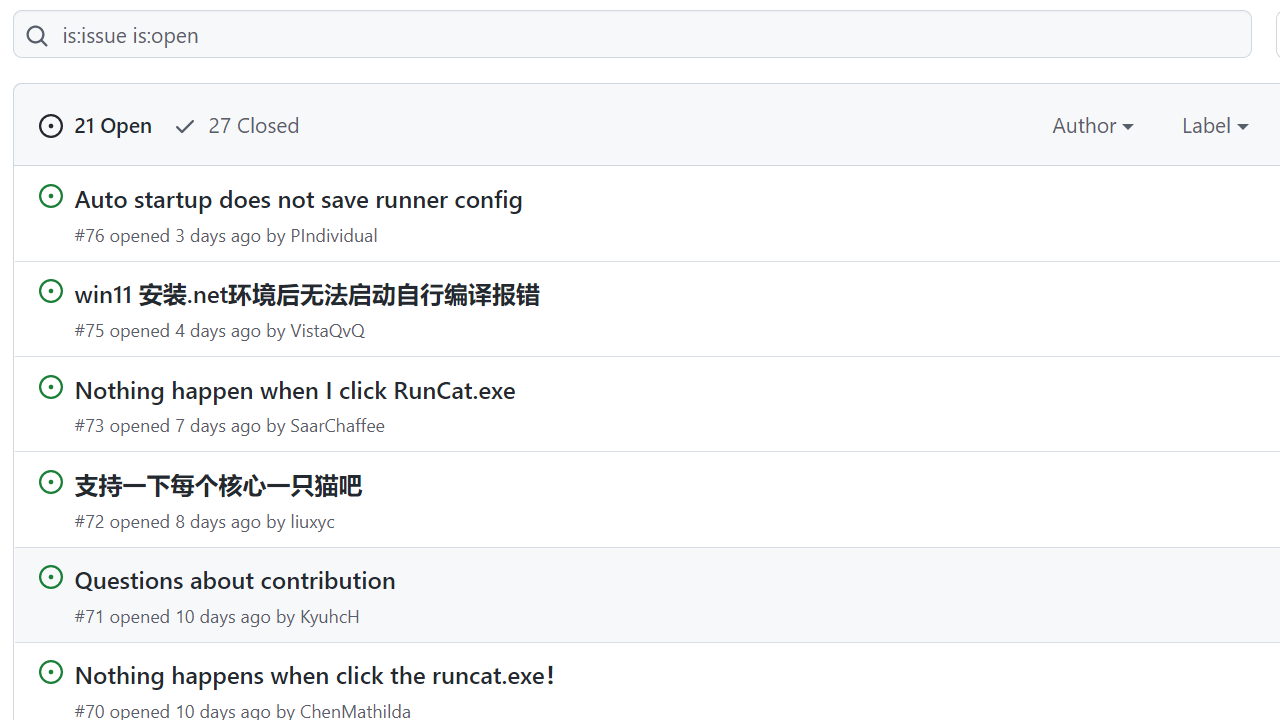View PIndividual's profile link
Screen dimensions: 1280x720
[333, 235]
